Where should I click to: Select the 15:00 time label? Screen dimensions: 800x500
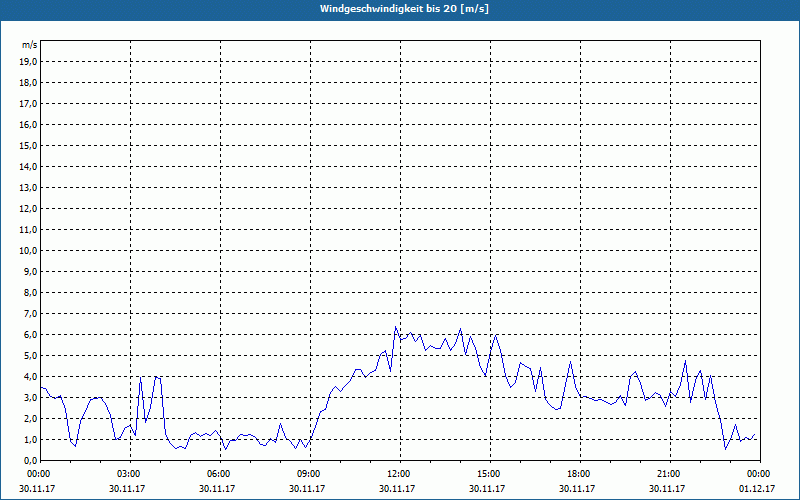pos(490,474)
